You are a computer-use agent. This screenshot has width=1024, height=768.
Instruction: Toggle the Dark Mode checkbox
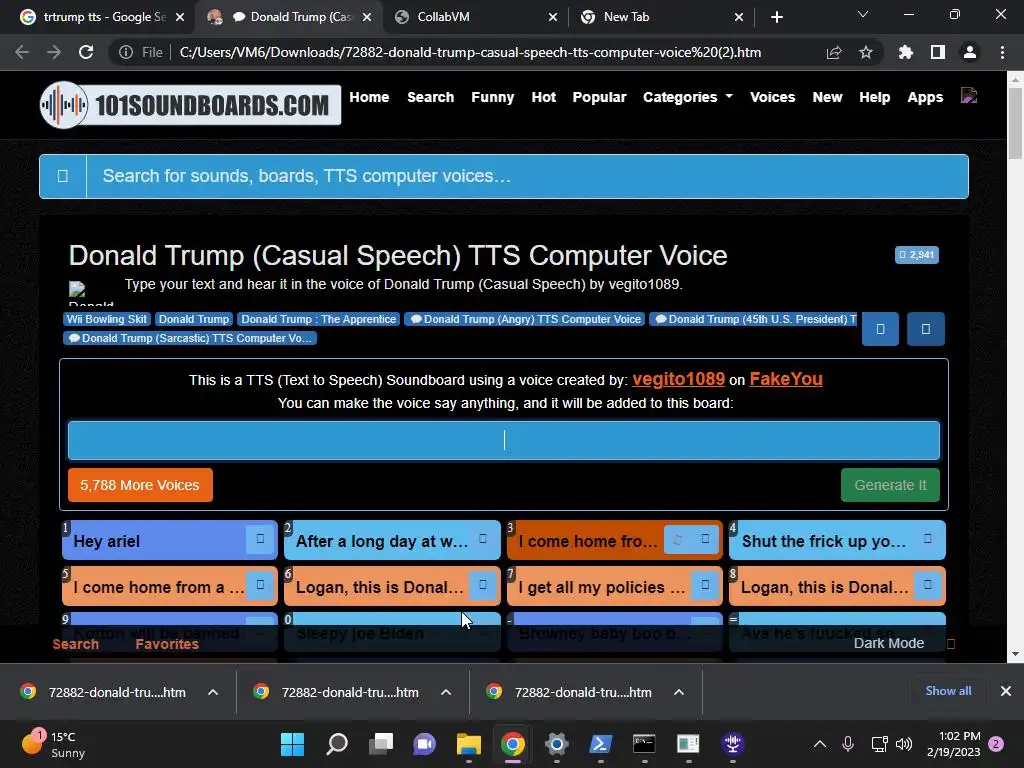pos(951,644)
